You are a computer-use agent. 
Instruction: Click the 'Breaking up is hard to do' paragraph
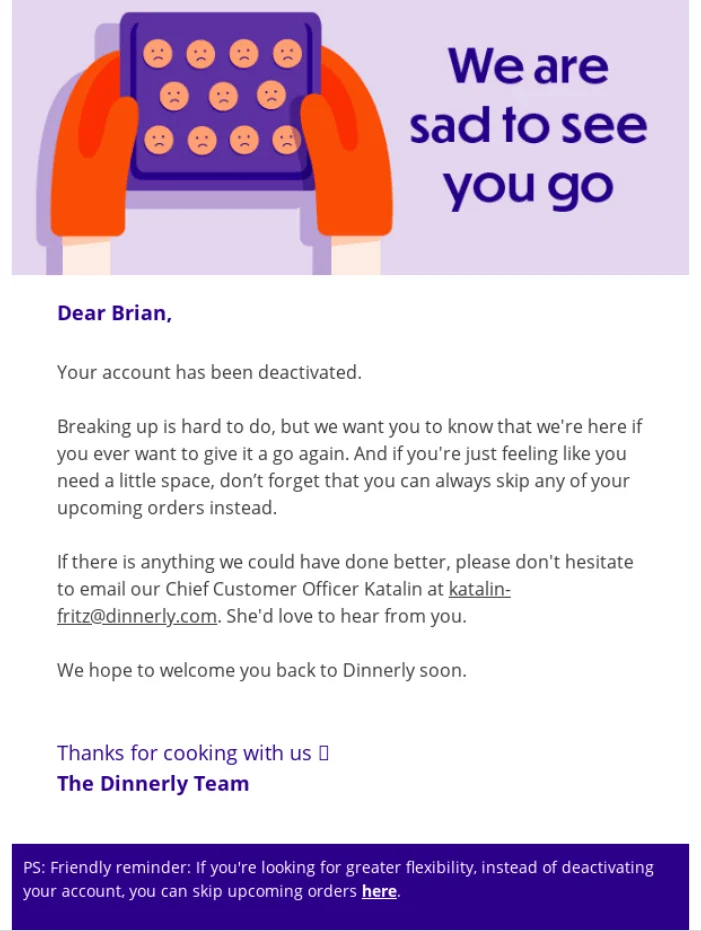(349, 467)
